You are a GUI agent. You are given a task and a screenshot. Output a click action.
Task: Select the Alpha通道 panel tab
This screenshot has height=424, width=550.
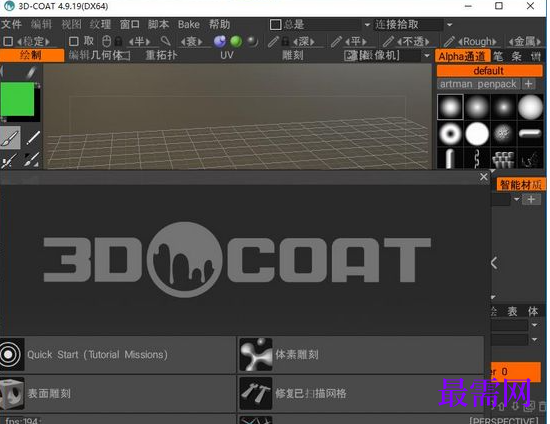pyautogui.click(x=462, y=56)
